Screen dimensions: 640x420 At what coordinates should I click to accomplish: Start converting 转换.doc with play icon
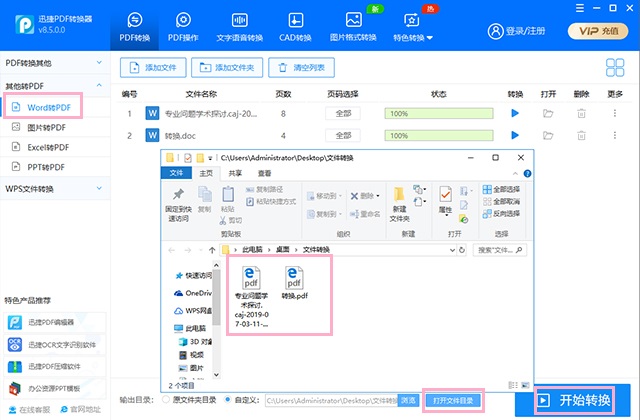[x=515, y=135]
